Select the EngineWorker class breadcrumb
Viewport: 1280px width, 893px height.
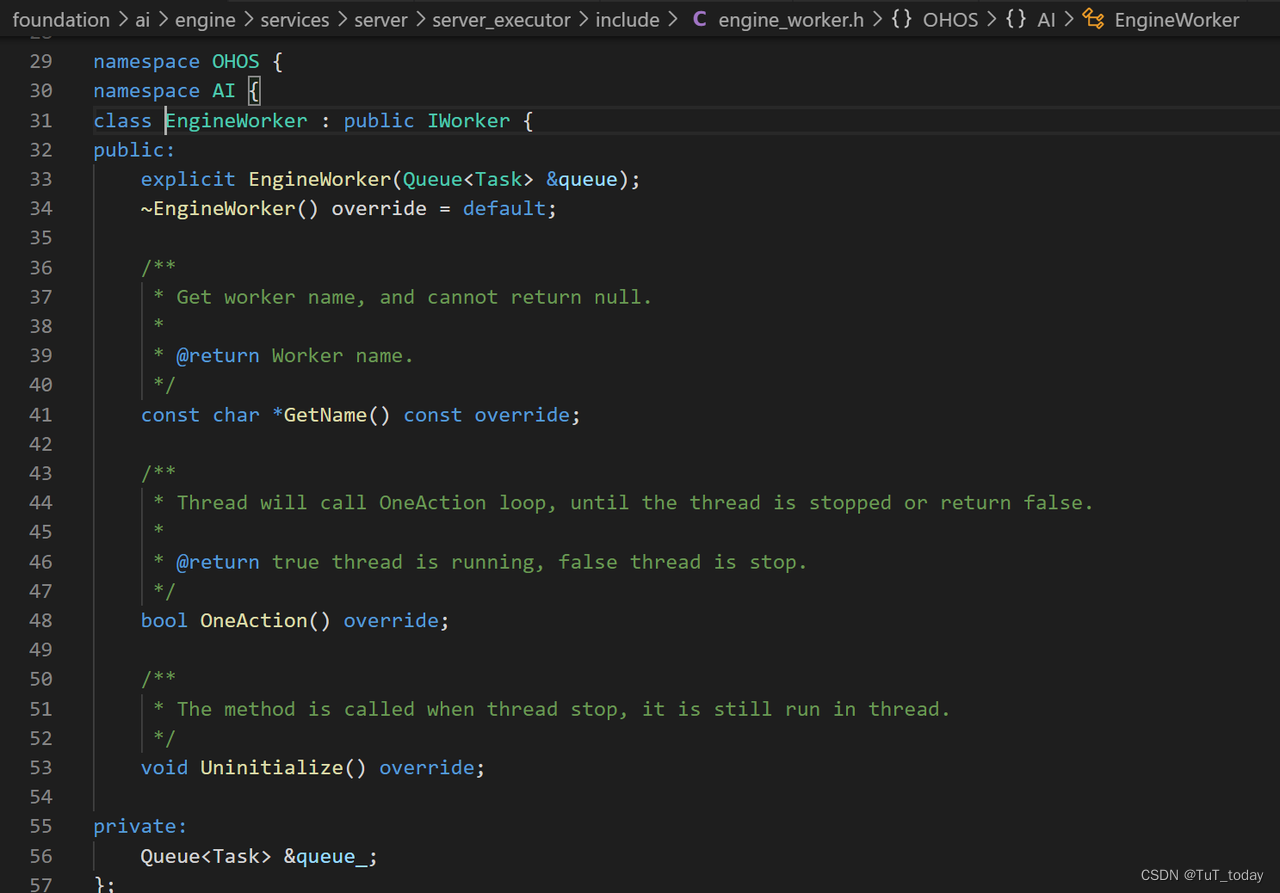[1177, 19]
